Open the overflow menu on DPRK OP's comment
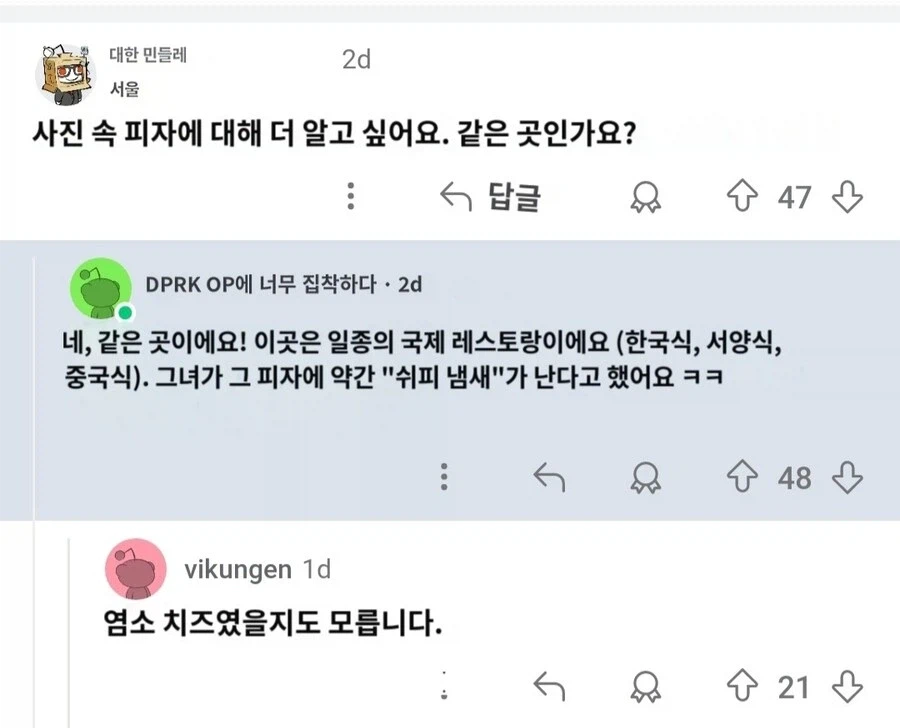Screen dimensions: 900x728 click(444, 478)
